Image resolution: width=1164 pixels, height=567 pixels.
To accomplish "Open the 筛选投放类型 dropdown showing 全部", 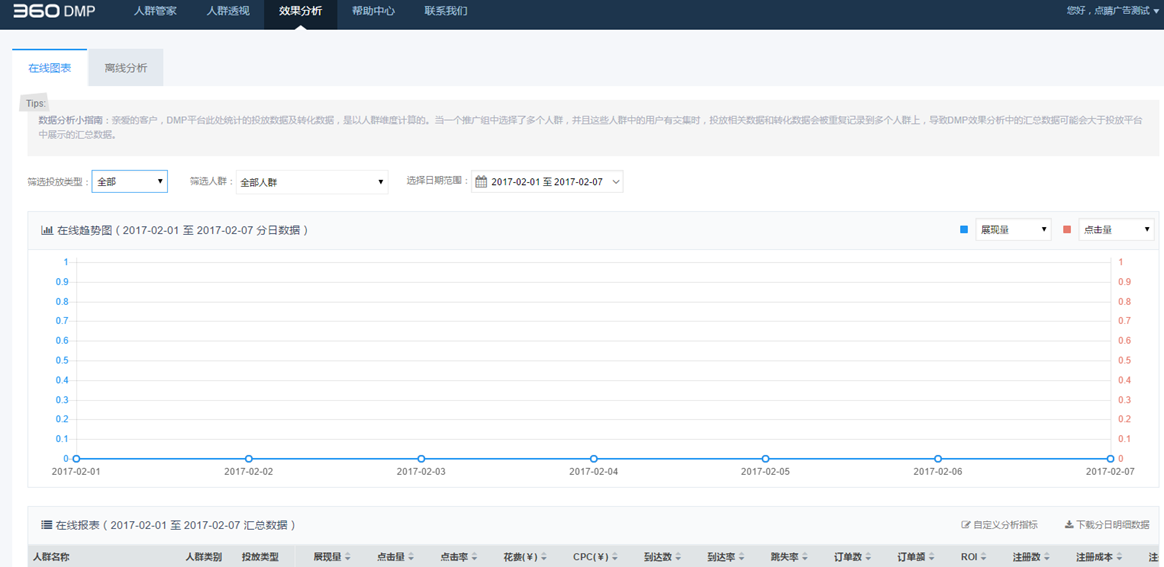I will pos(130,182).
